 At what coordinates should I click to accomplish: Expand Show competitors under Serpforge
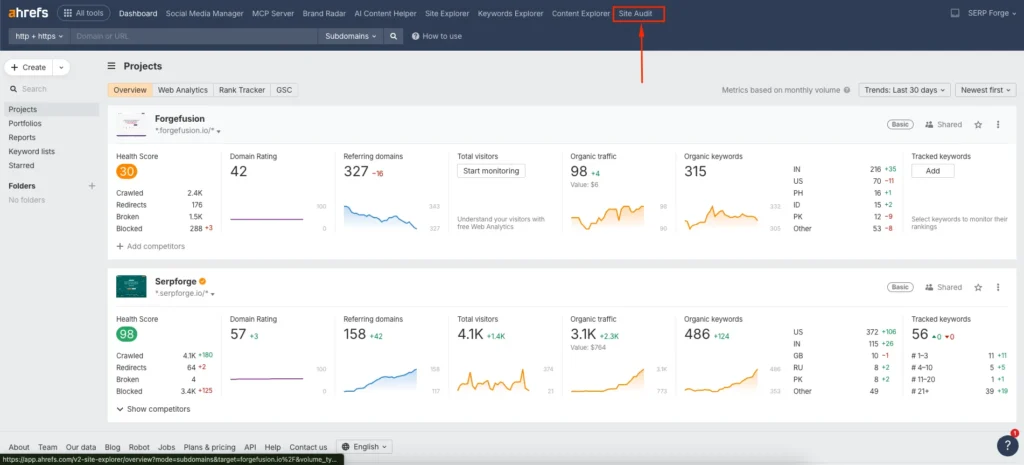pyautogui.click(x=153, y=409)
